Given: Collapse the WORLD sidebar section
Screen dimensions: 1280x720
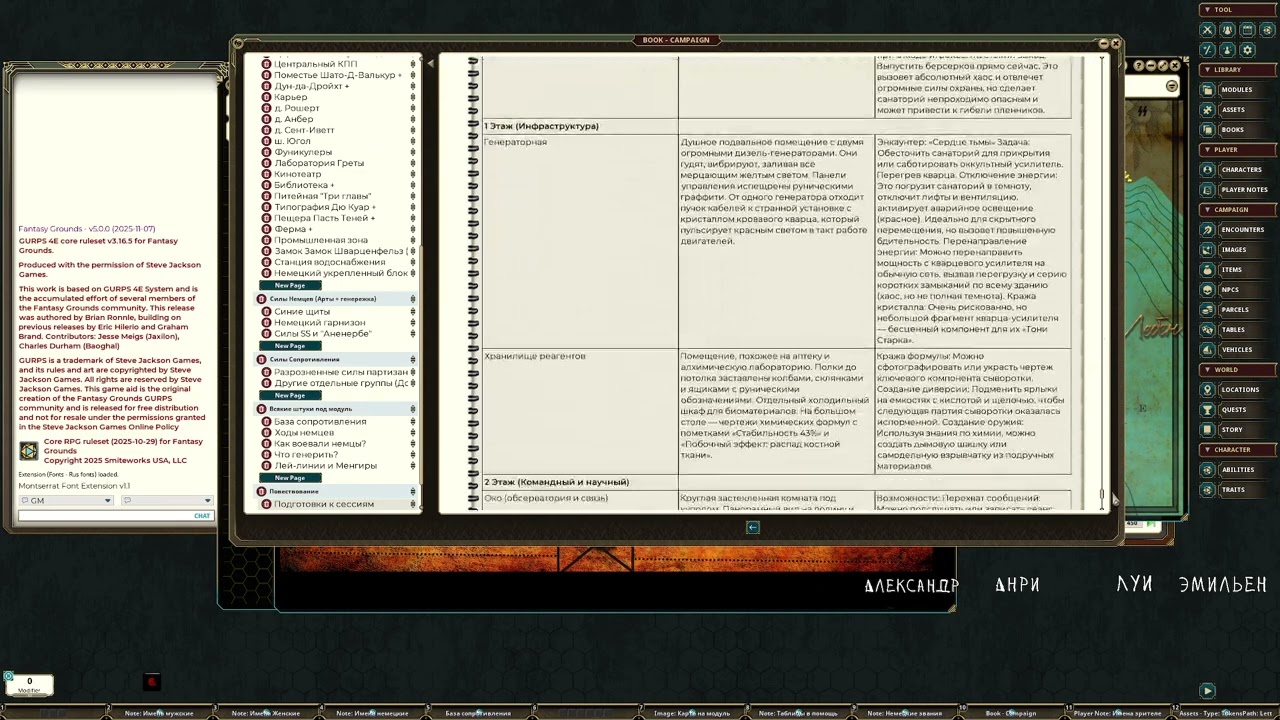Looking at the screenshot, I should click(1238, 370).
